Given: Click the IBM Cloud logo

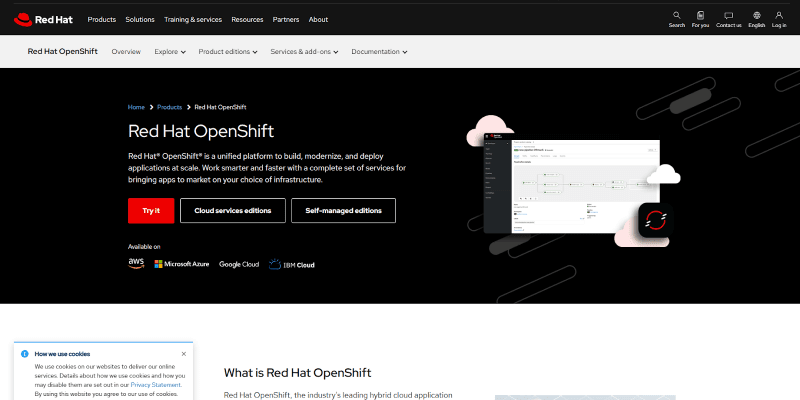Looking at the screenshot, I should 292,264.
